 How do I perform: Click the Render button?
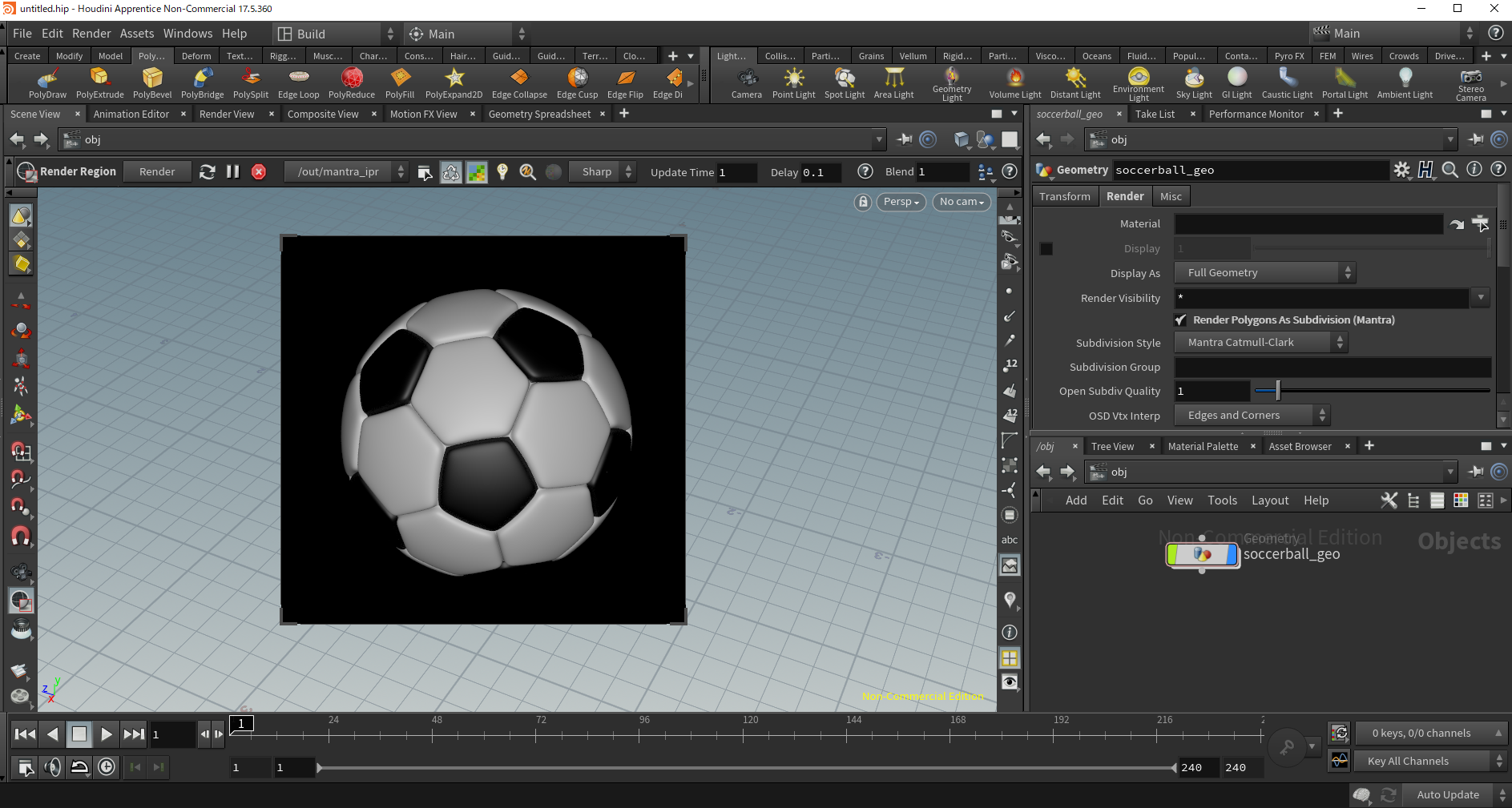click(157, 171)
